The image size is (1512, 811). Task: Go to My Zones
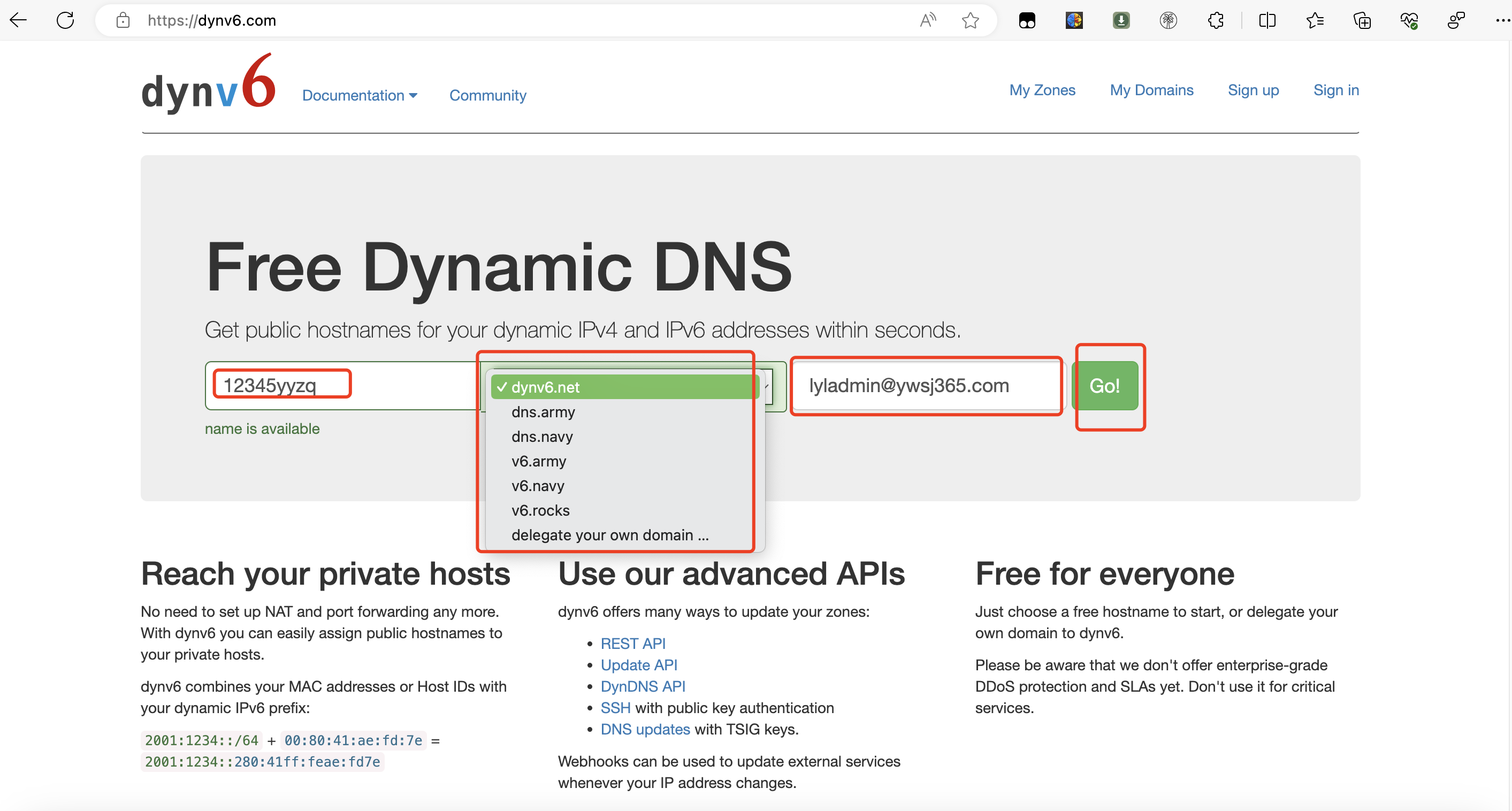(1042, 90)
